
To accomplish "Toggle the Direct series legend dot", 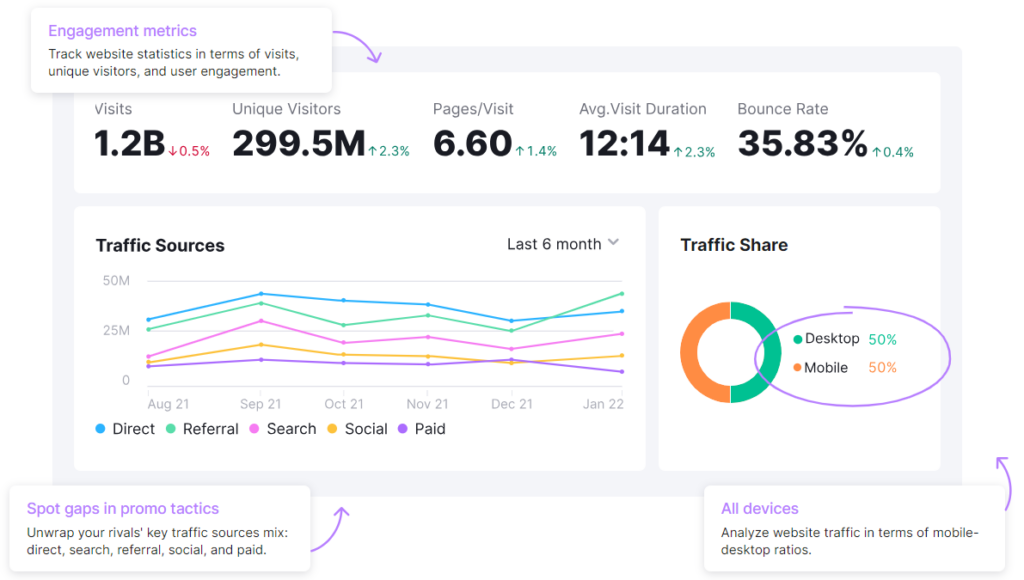I will tap(100, 429).
